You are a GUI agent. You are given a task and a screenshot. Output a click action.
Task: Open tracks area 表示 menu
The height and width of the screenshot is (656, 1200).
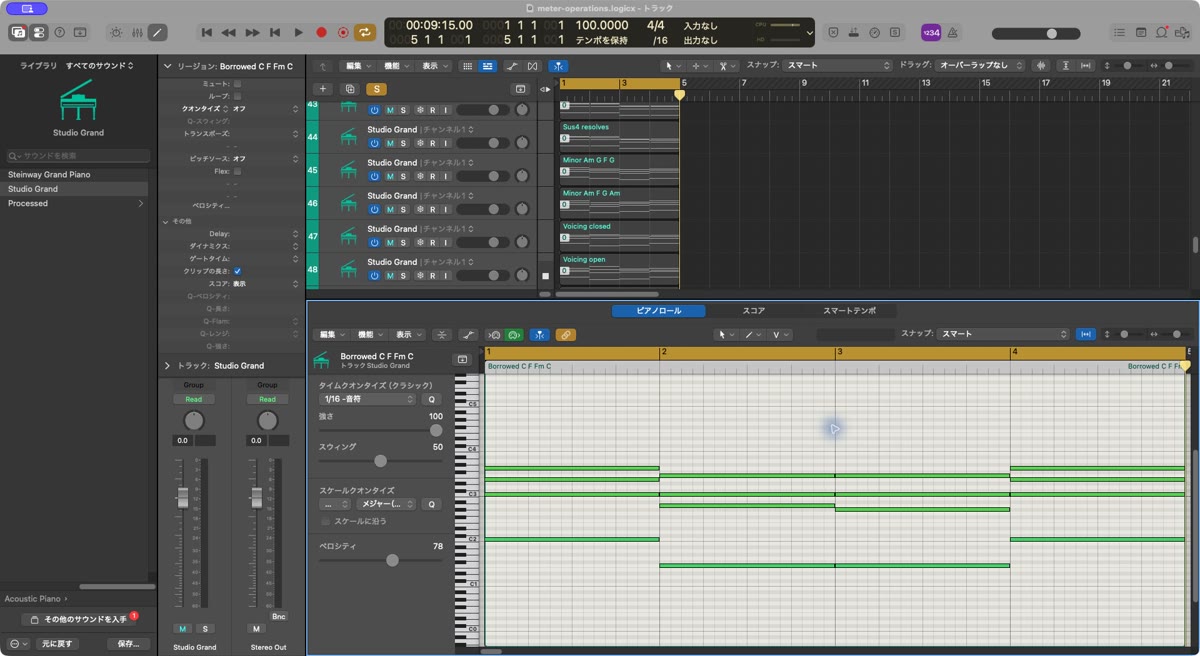click(434, 66)
